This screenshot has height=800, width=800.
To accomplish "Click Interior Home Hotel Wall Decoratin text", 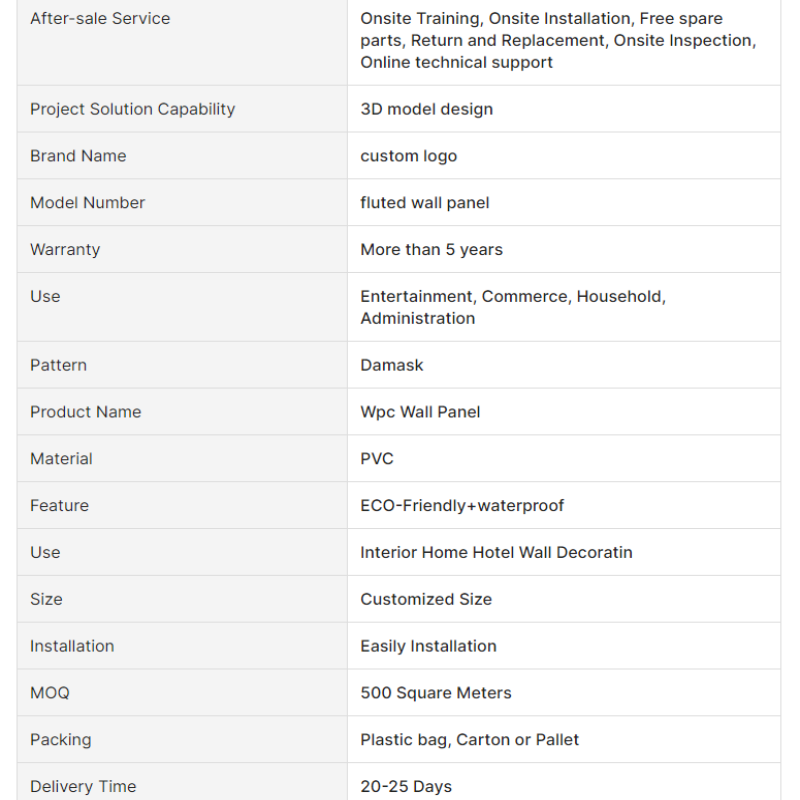I will (x=496, y=553).
